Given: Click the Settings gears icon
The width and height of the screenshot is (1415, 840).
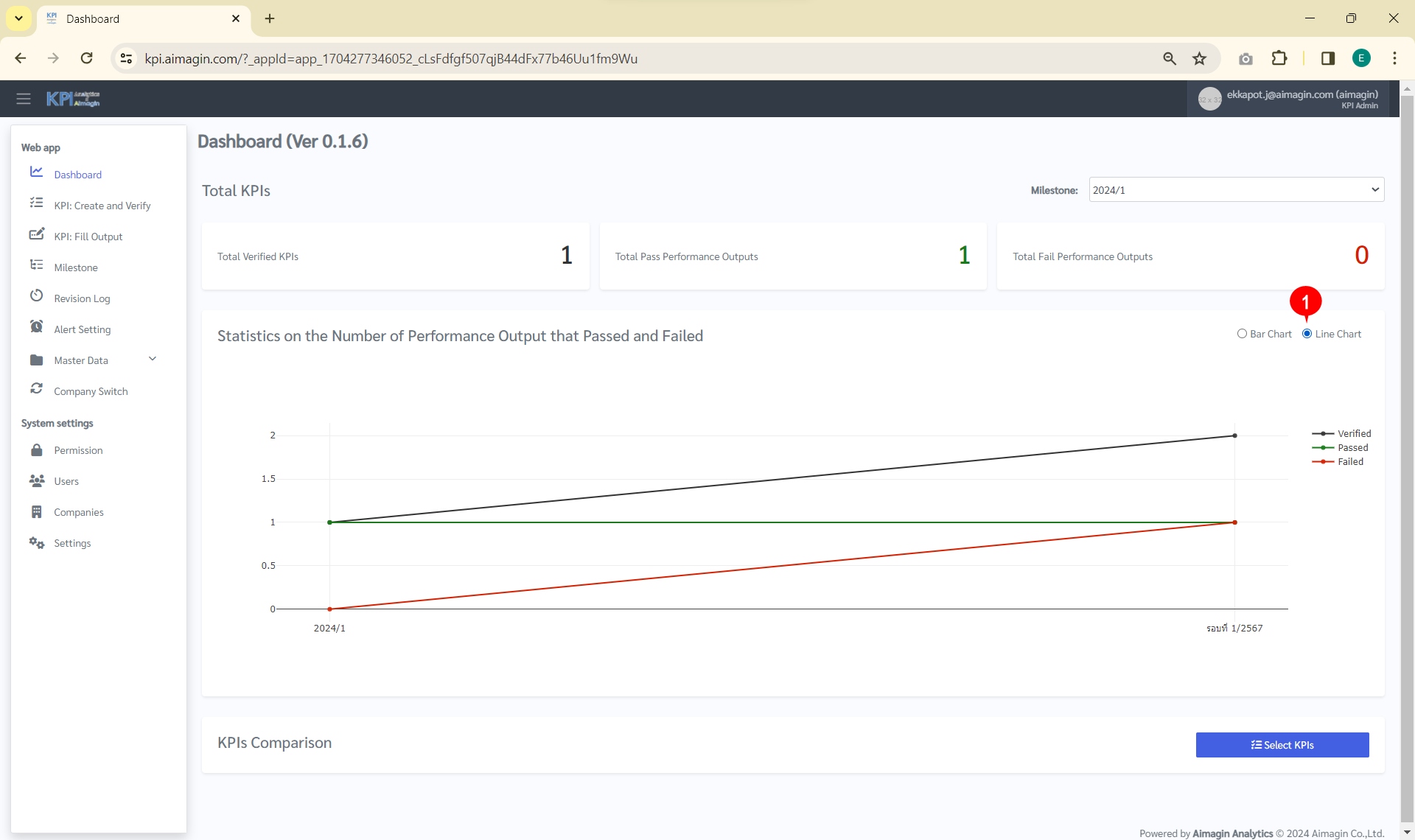Looking at the screenshot, I should (x=36, y=542).
